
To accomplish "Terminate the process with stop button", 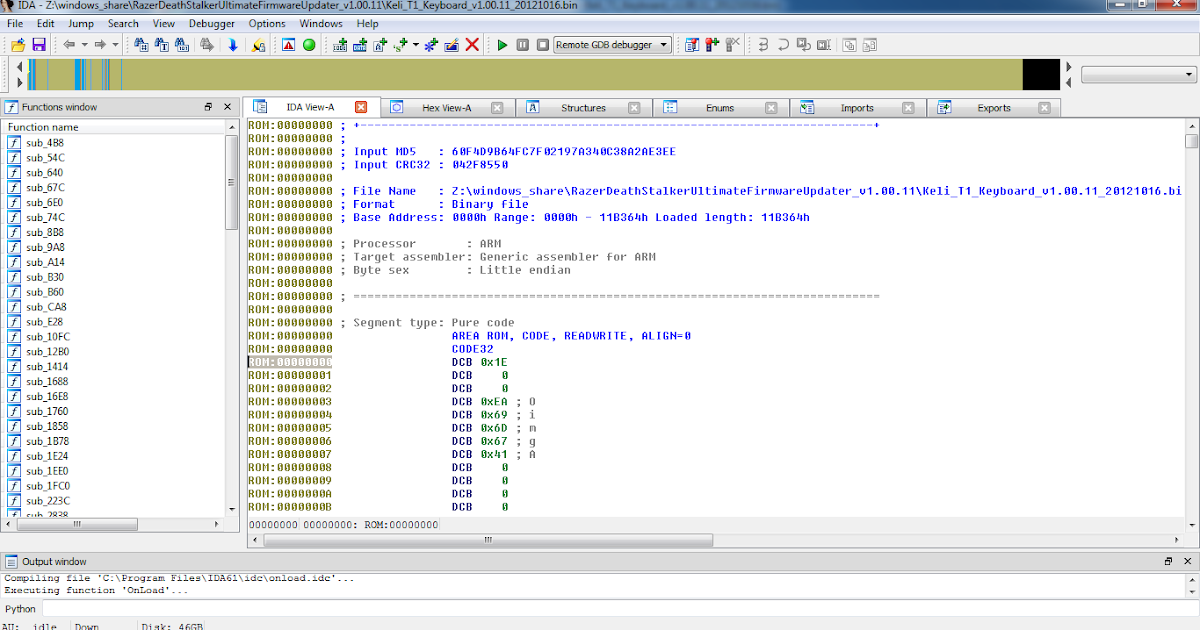I will (x=543, y=45).
